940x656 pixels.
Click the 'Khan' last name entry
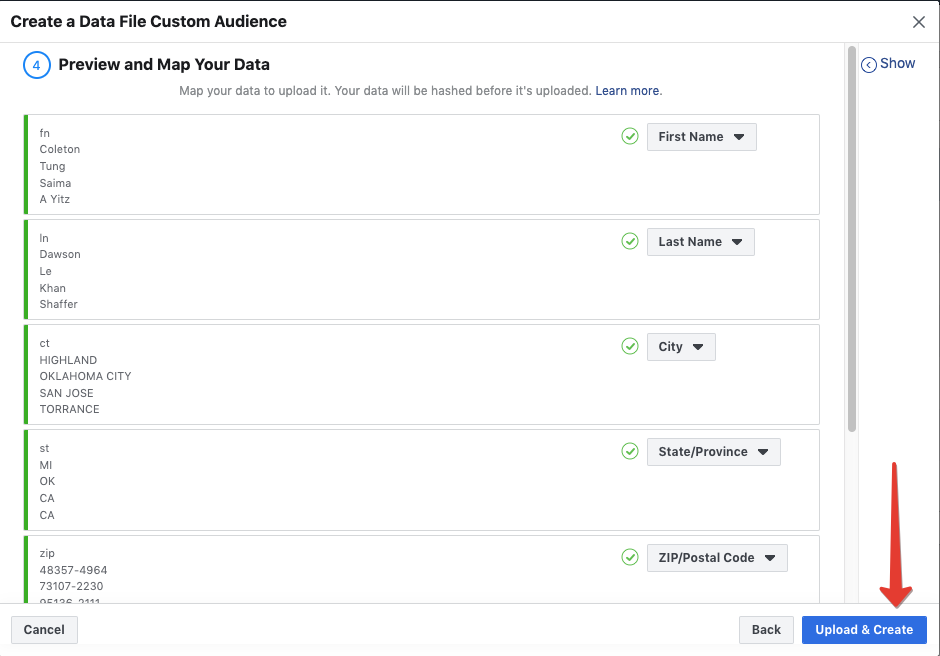(52, 288)
